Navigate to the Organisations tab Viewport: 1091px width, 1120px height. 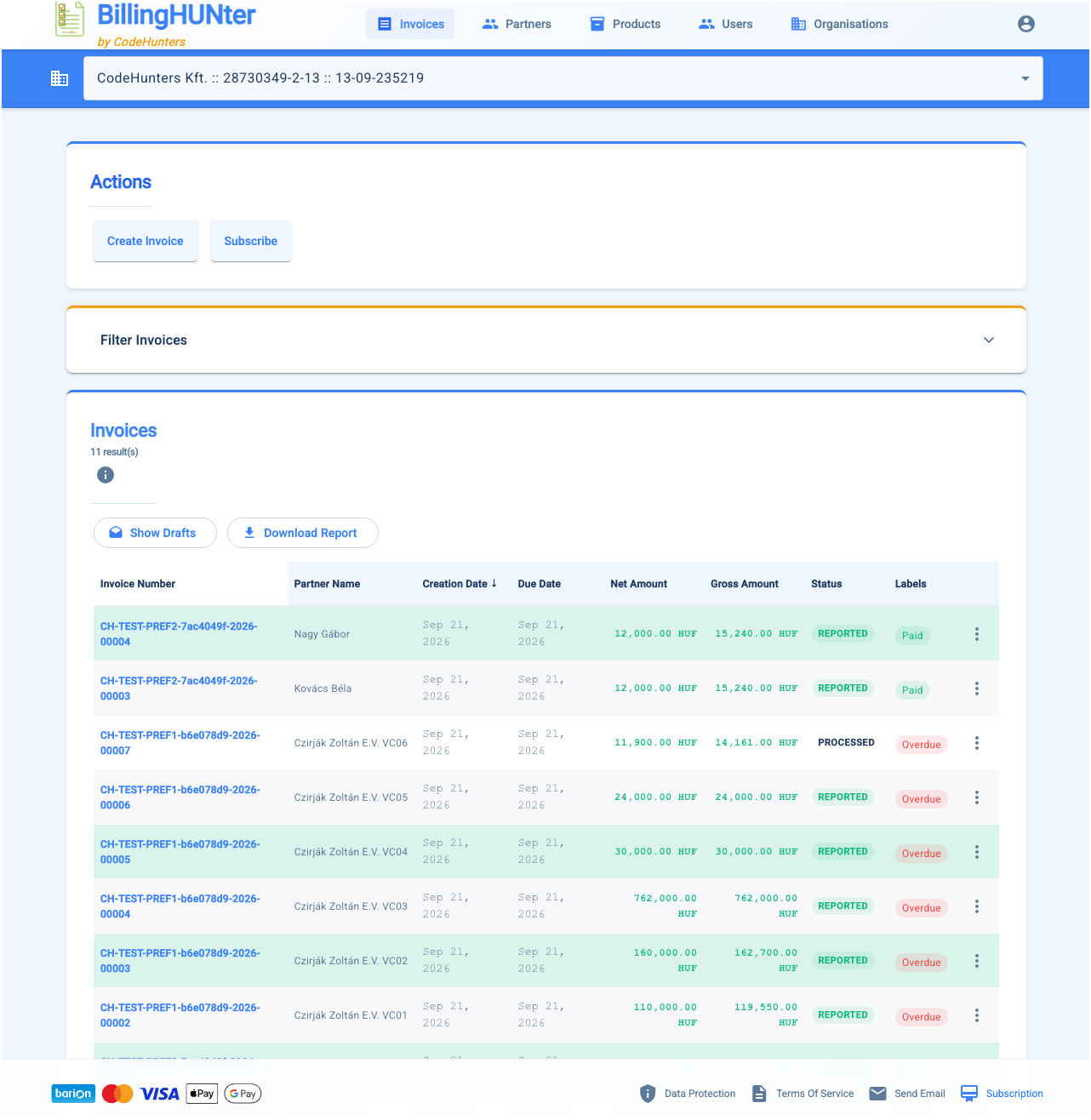(839, 24)
